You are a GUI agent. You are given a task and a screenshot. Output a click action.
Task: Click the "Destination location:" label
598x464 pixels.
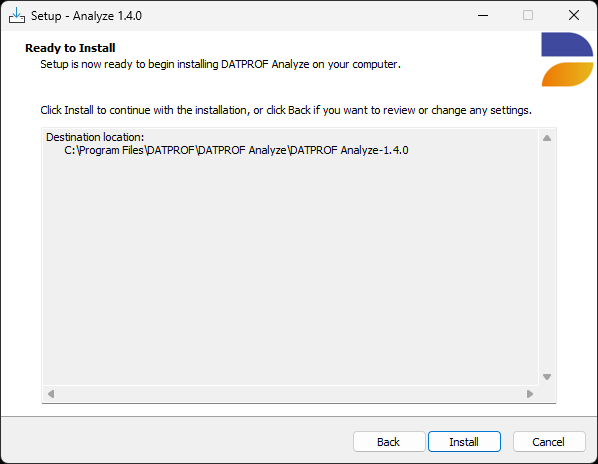95,137
